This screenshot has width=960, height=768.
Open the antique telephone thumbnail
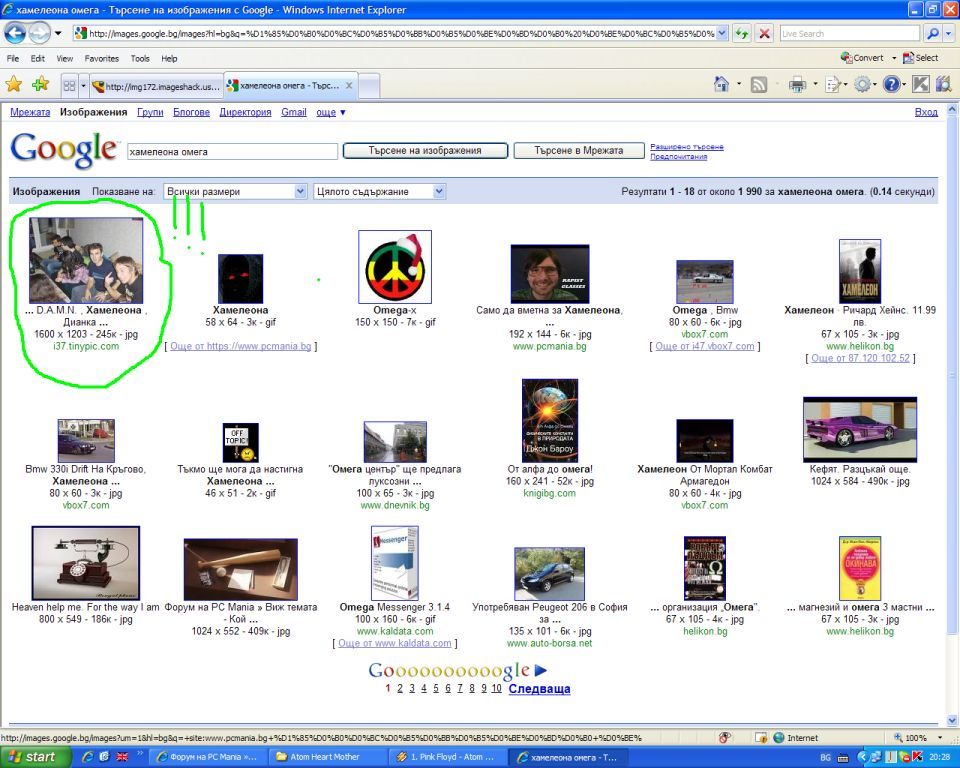pyautogui.click(x=86, y=563)
